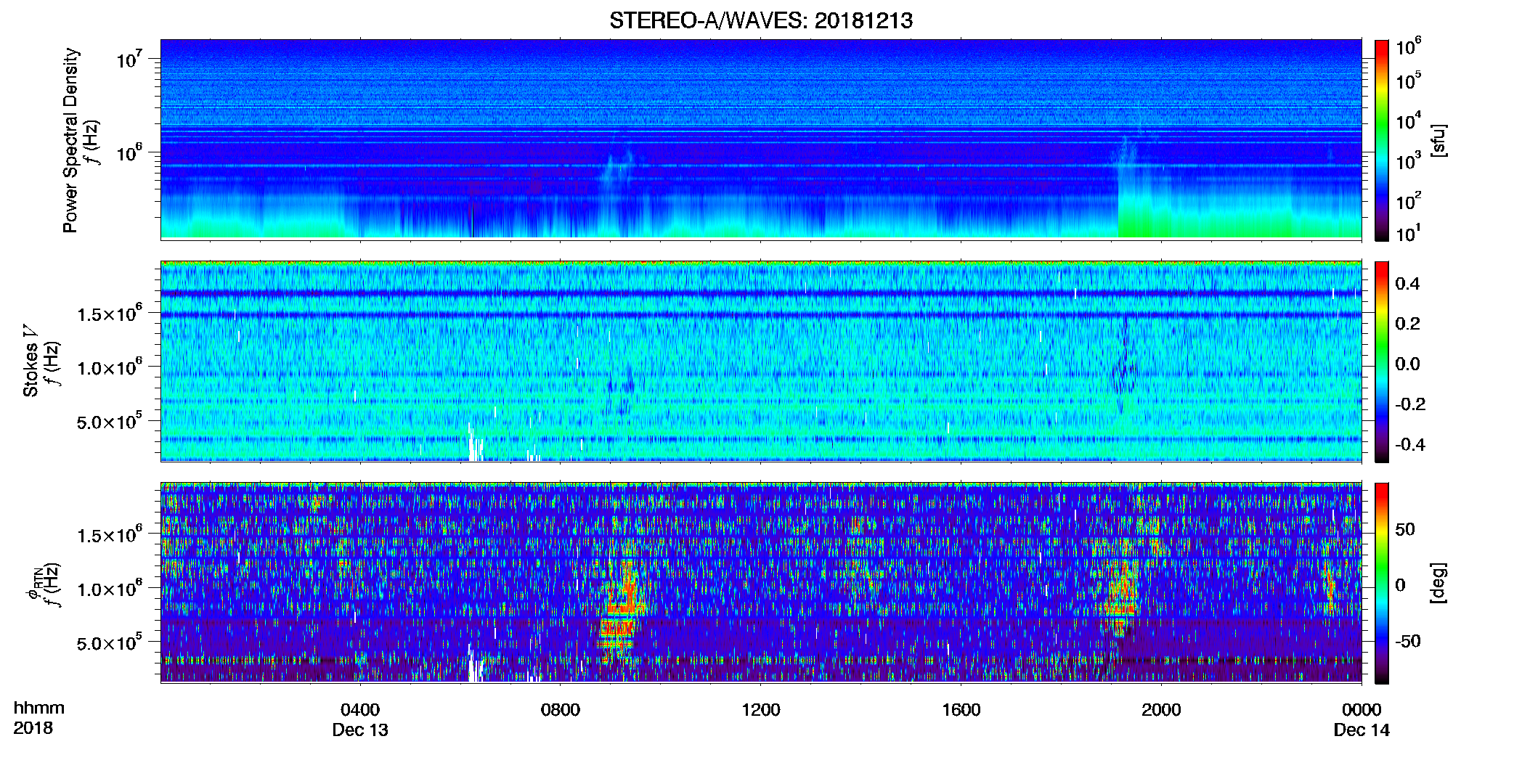
Task: Click the 2018 year label
Action: pyautogui.click(x=33, y=728)
